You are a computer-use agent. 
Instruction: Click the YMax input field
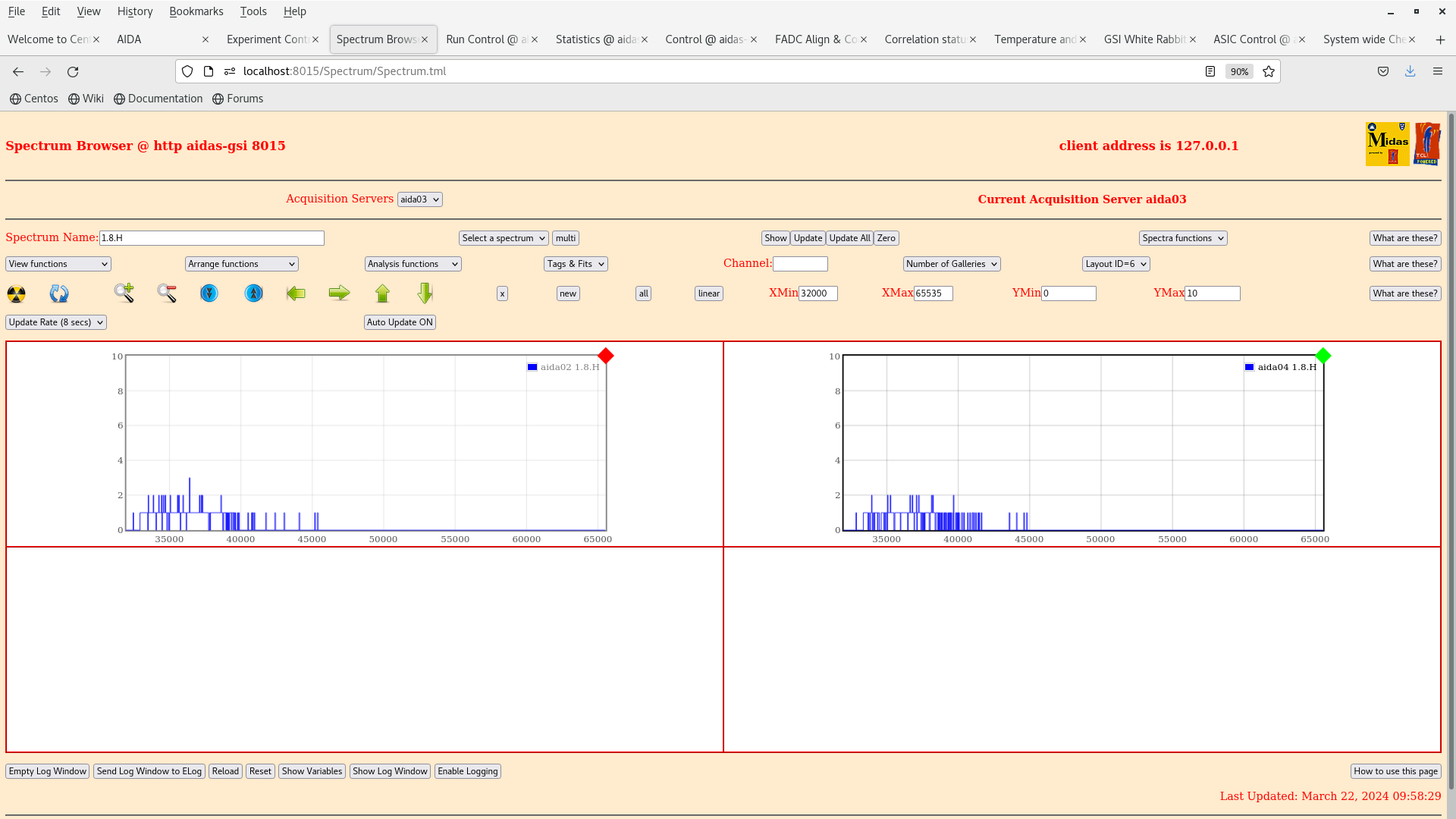pyautogui.click(x=1213, y=293)
